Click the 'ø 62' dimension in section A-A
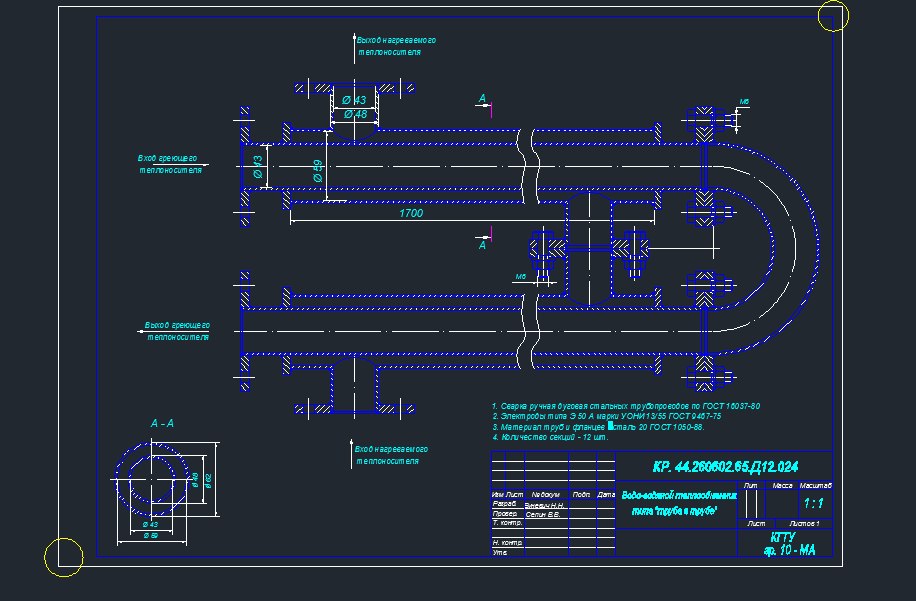 [x=209, y=480]
